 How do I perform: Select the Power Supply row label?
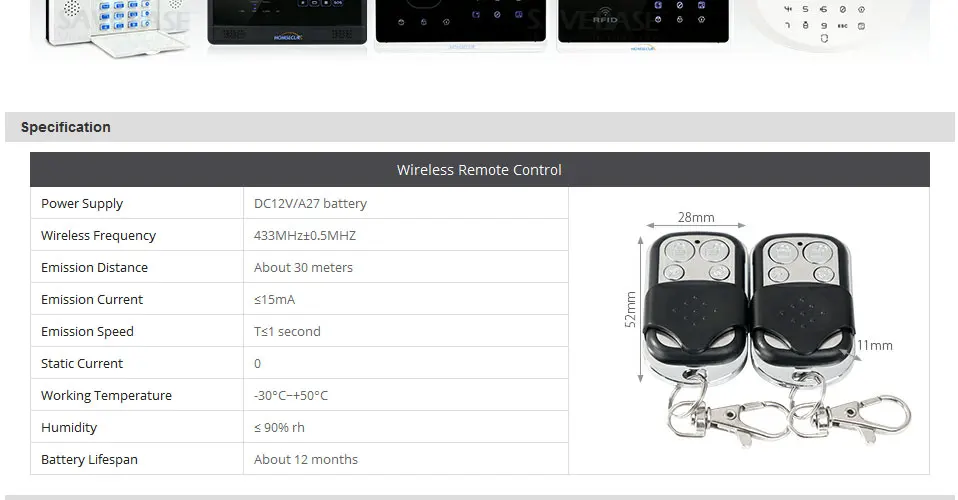click(x=82, y=204)
